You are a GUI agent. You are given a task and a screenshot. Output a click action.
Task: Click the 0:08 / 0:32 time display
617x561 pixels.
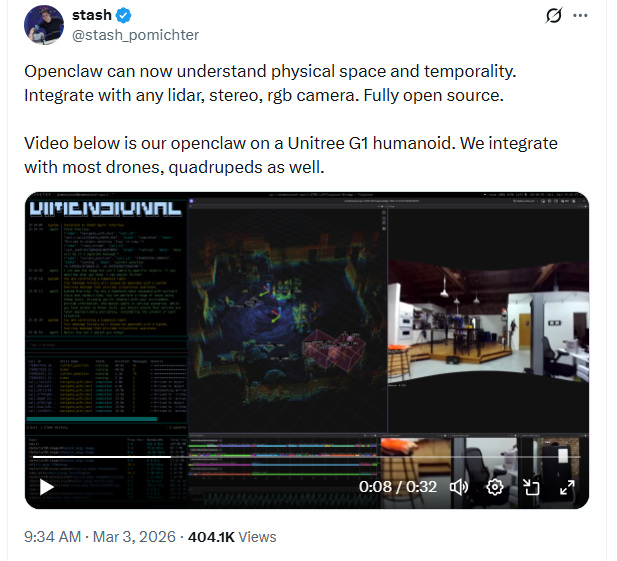point(398,487)
